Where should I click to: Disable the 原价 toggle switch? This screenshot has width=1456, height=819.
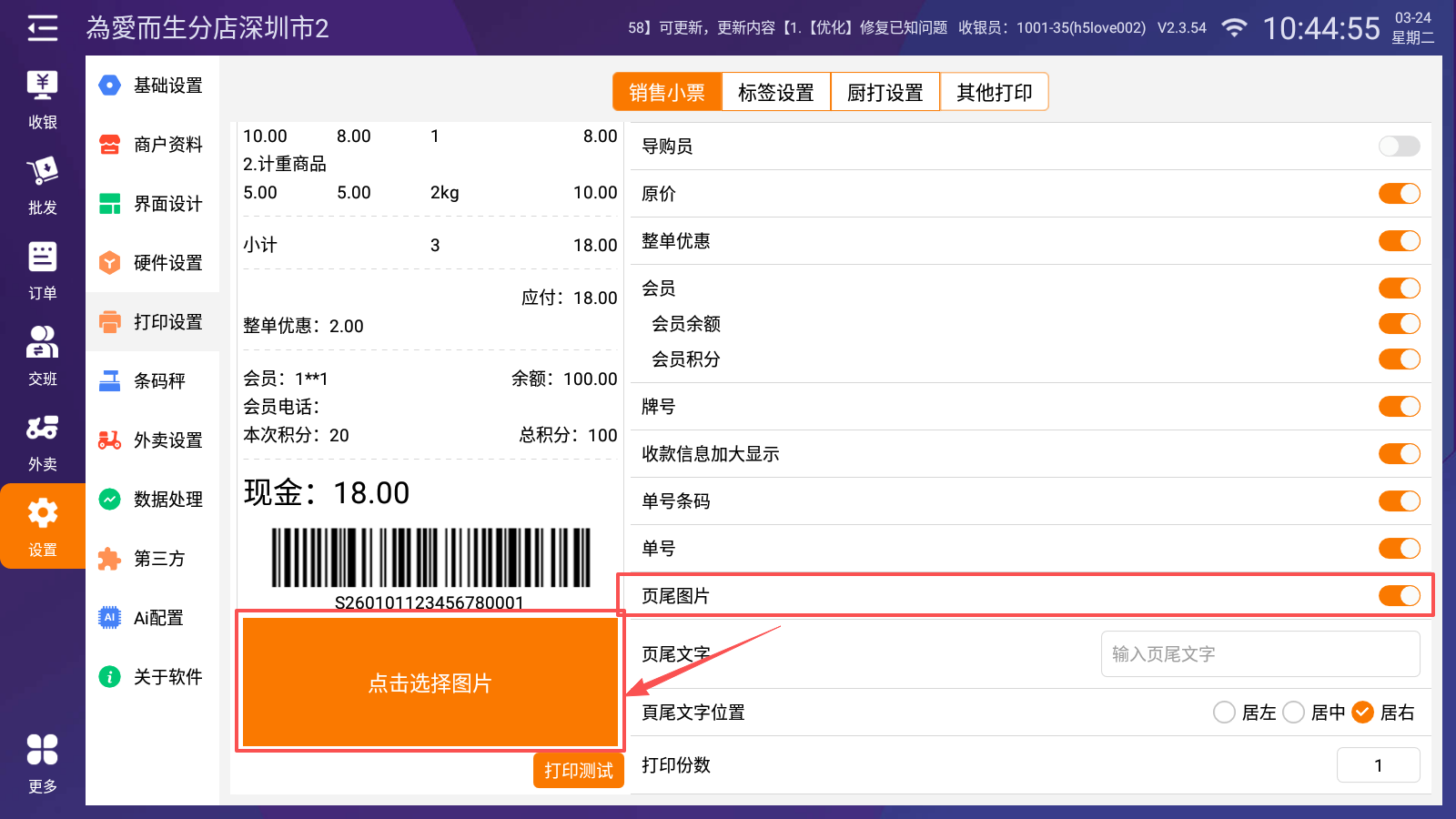click(1399, 194)
